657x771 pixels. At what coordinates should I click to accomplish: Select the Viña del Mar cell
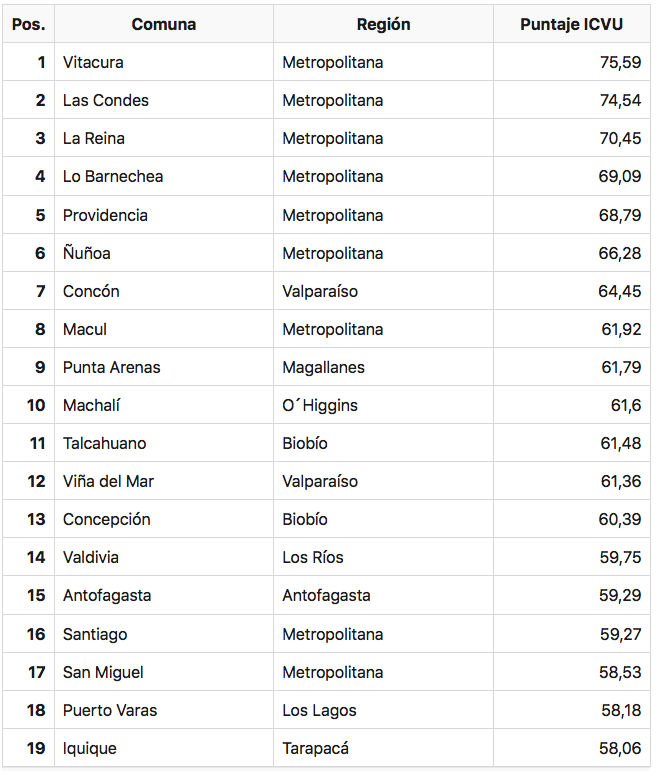[164, 481]
